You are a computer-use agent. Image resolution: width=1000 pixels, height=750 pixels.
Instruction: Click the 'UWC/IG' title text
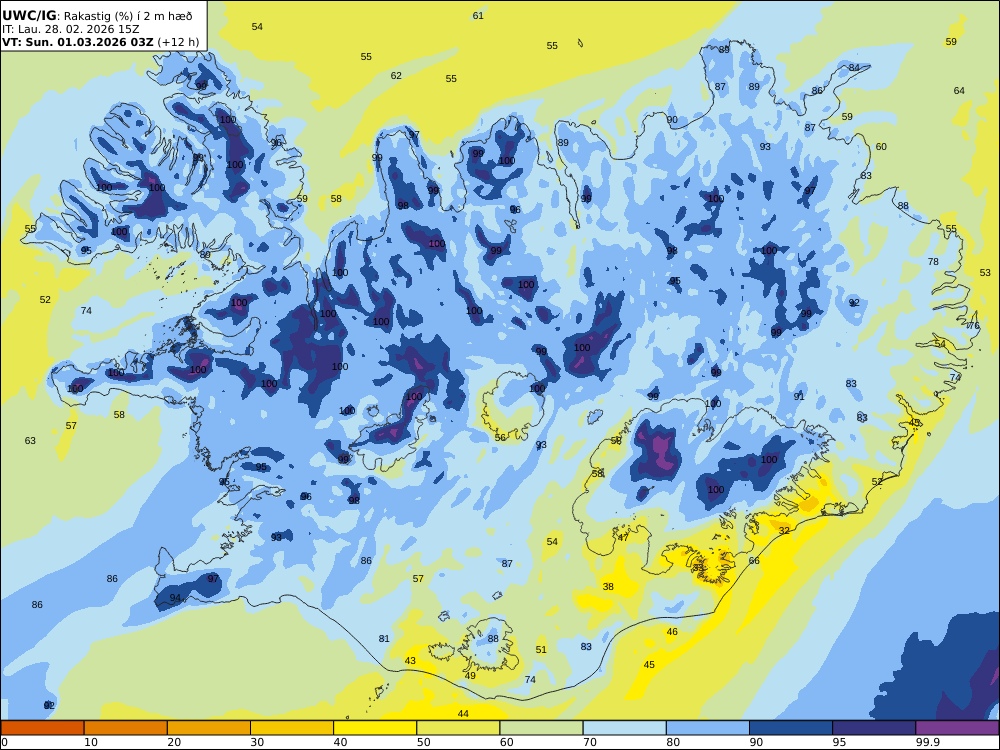29,16
